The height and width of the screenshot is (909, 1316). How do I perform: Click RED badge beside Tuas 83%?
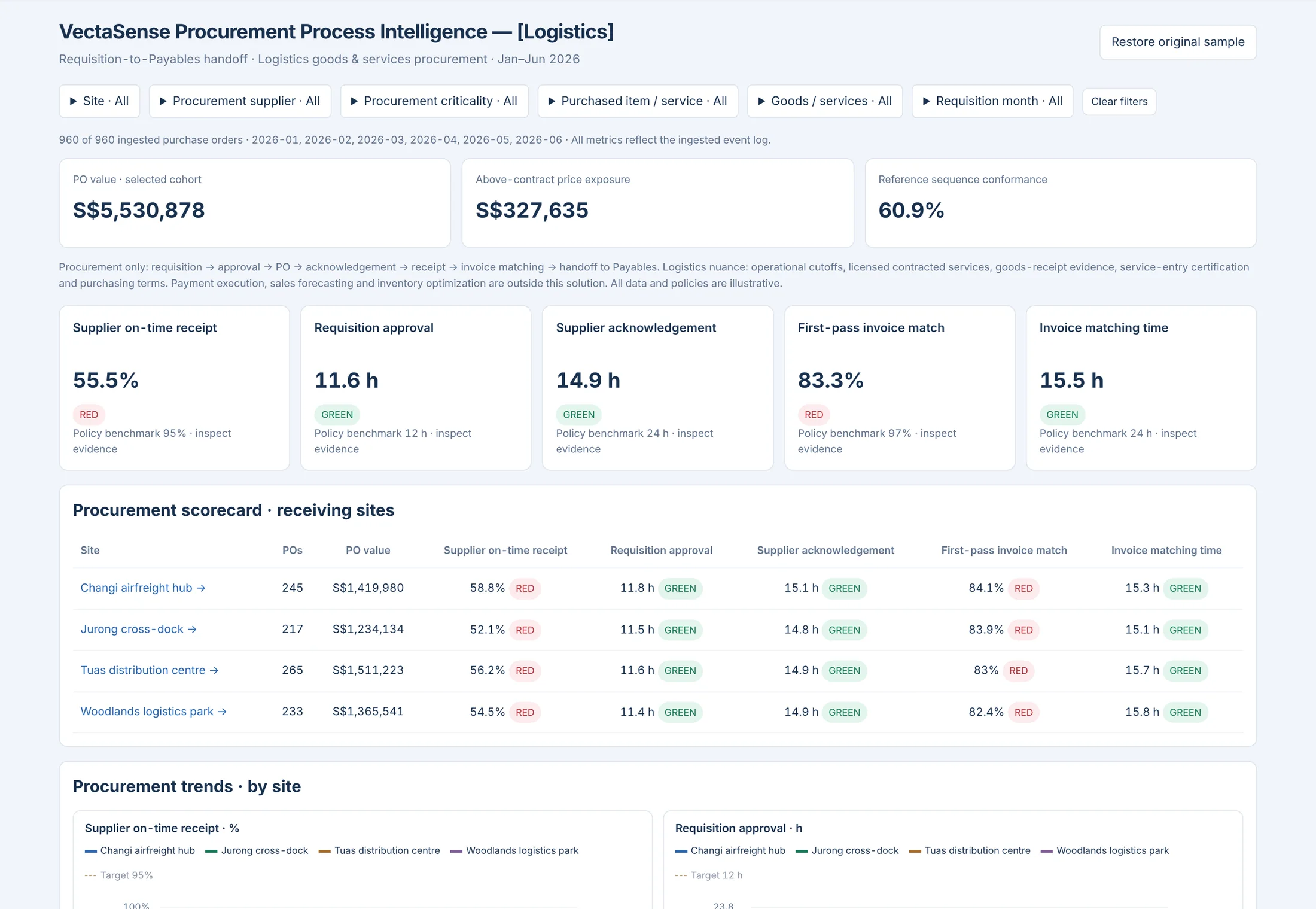(1018, 671)
